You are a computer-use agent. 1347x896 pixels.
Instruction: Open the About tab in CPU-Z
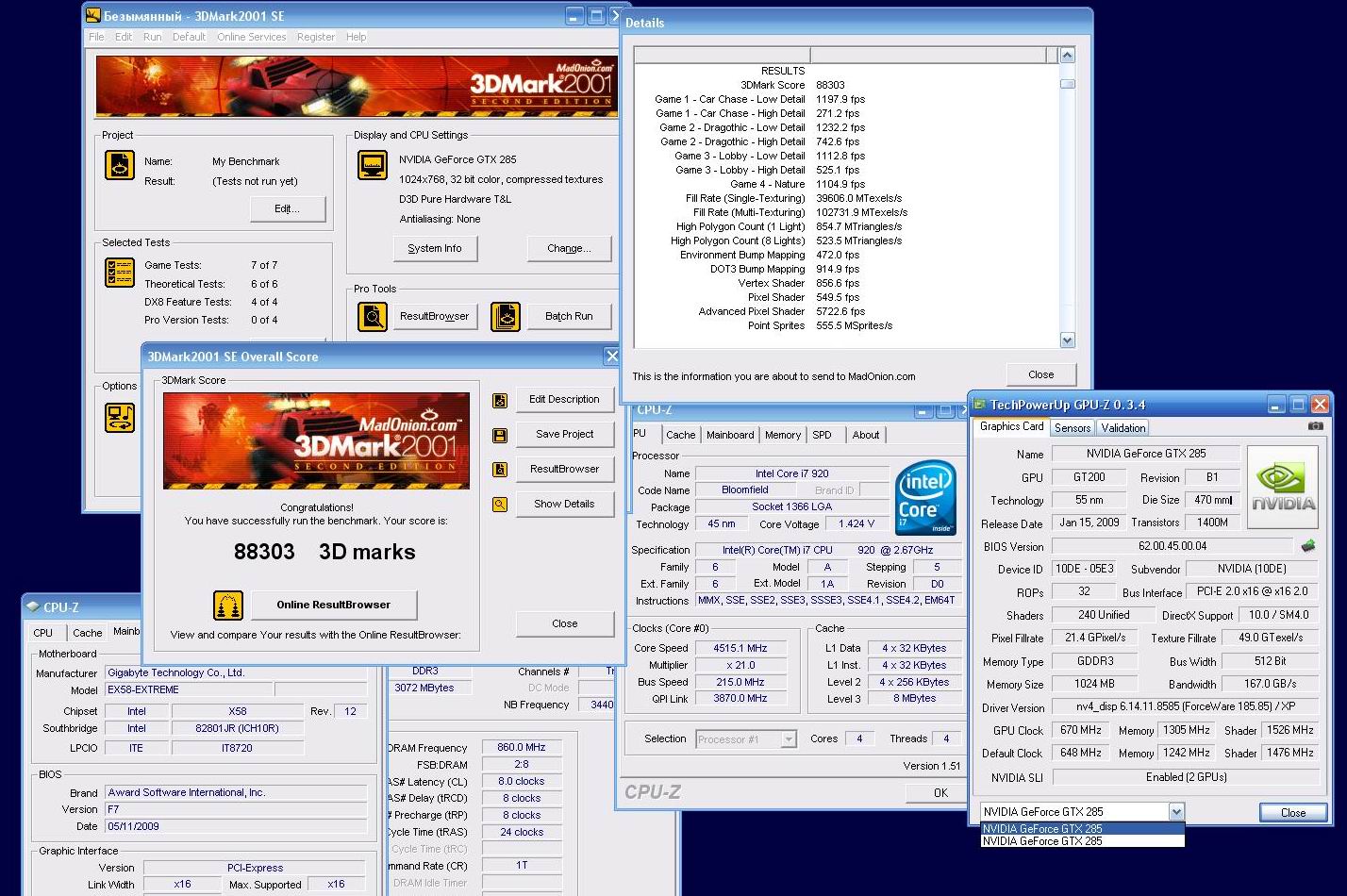[866, 435]
